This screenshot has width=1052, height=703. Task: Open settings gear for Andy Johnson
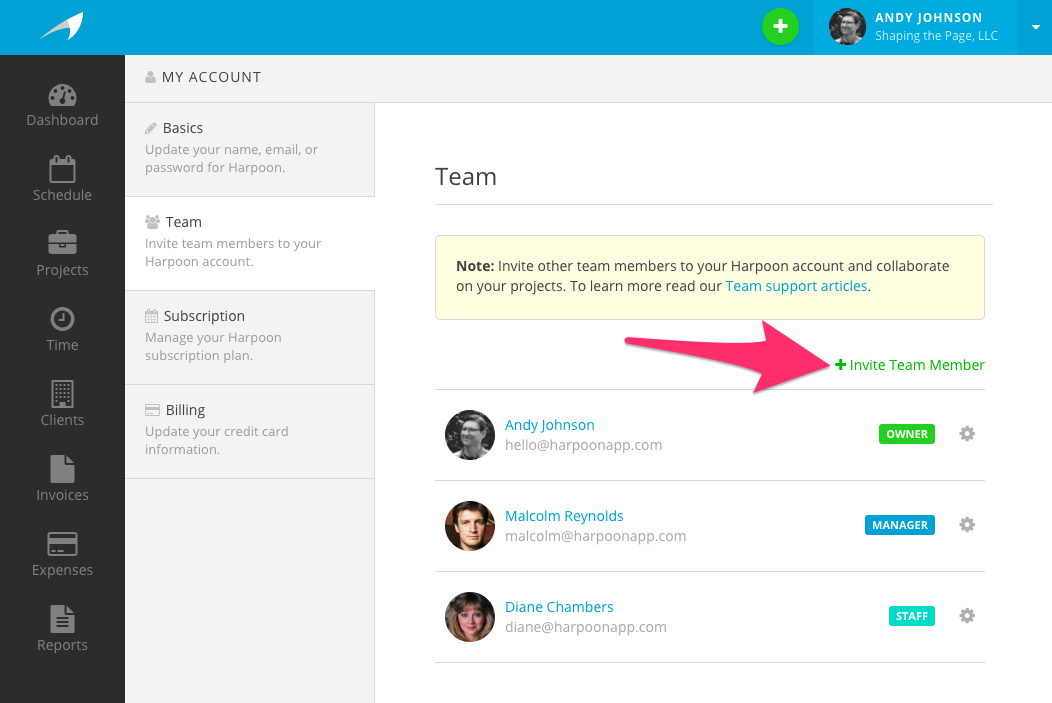pyautogui.click(x=966, y=434)
